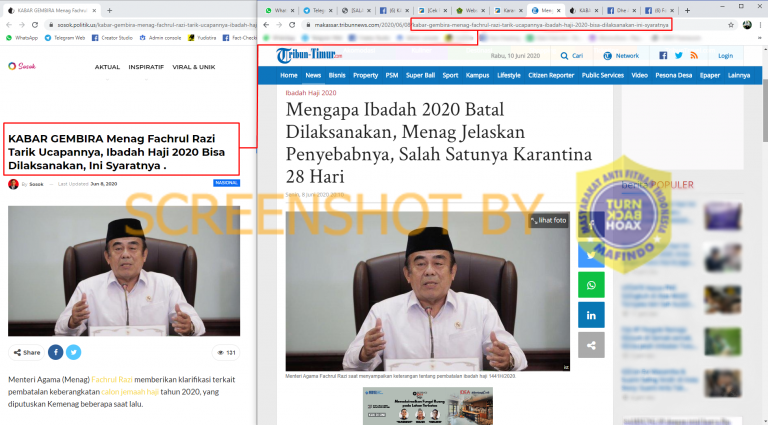The image size is (768, 425).
Task: Open the INSPIRATIF menu on Sosok
Action: pyautogui.click(x=146, y=67)
